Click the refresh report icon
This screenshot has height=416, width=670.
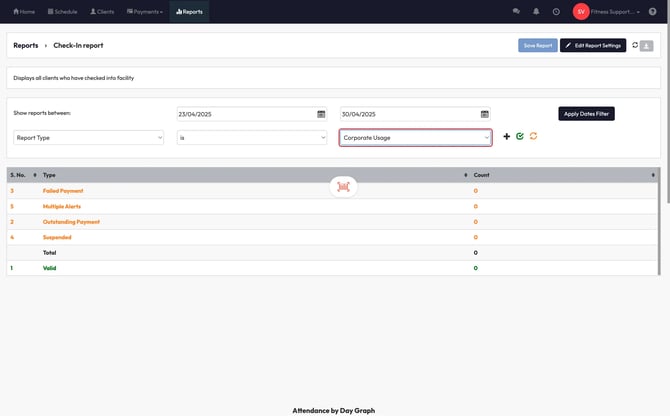click(635, 45)
